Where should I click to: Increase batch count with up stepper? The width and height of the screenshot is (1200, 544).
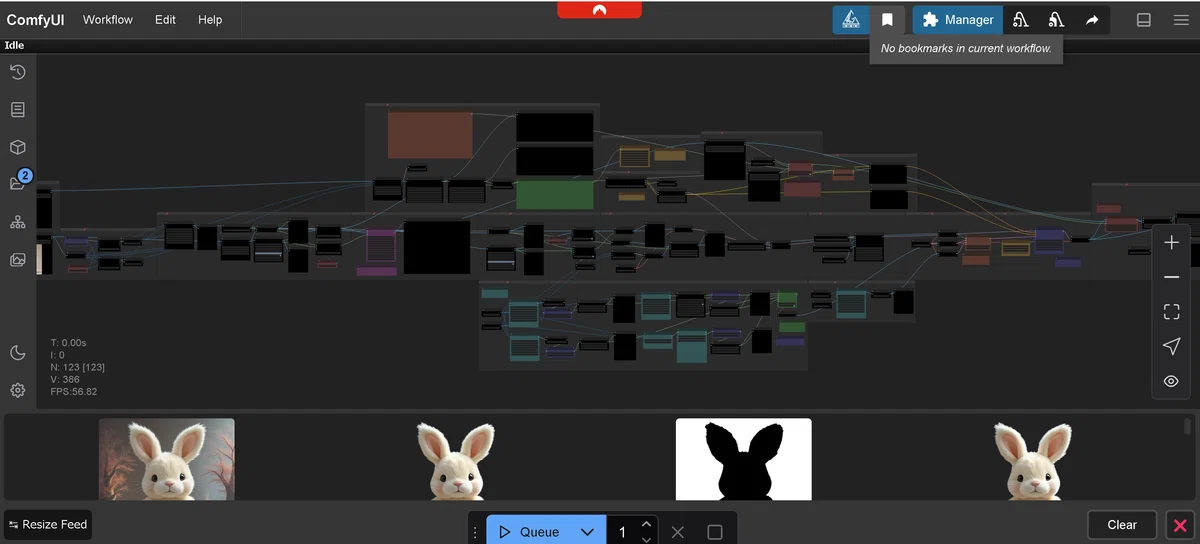pyautogui.click(x=646, y=524)
